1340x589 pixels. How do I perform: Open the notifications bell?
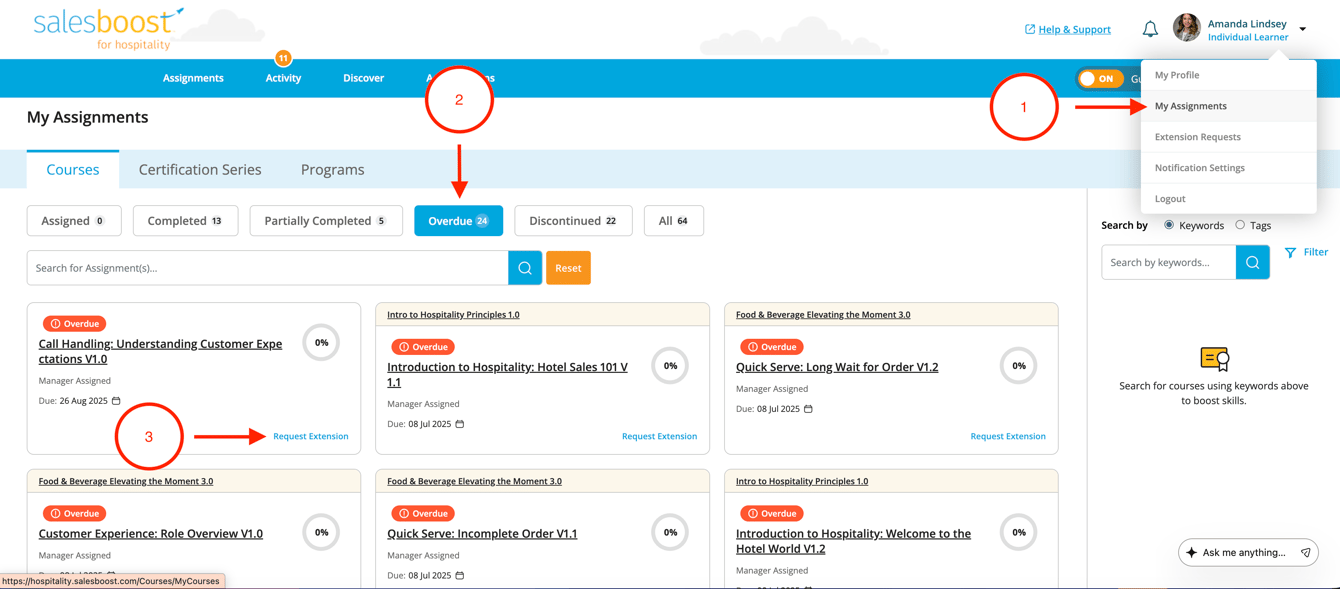point(1150,29)
